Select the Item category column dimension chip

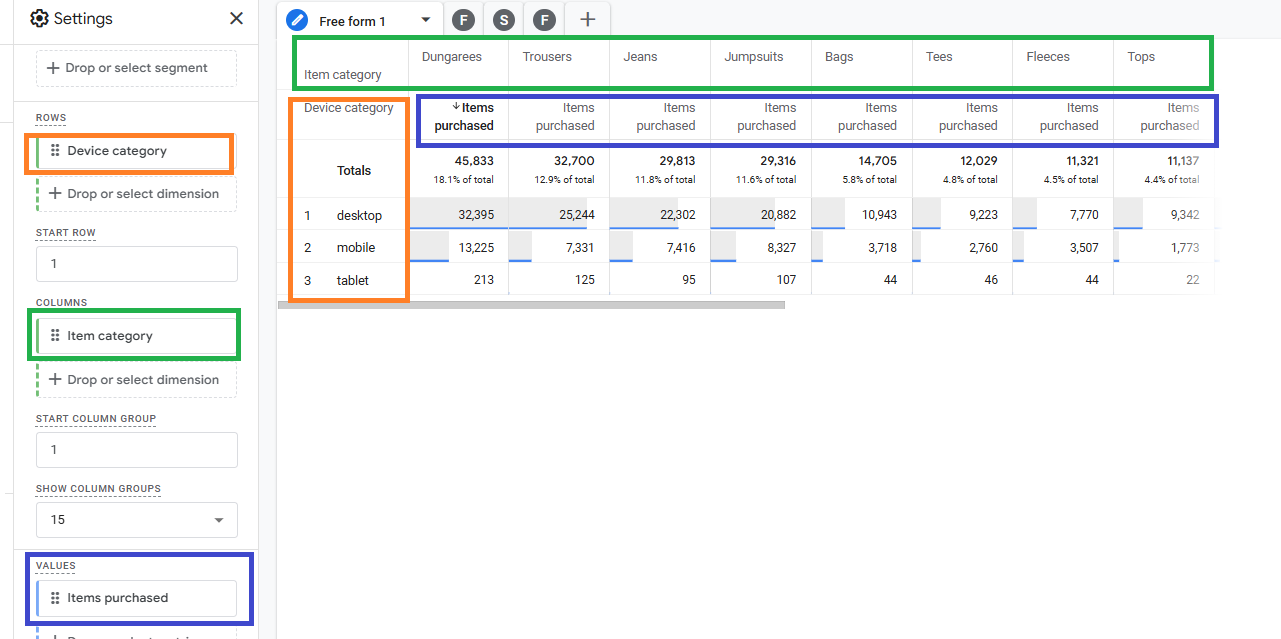coord(137,336)
